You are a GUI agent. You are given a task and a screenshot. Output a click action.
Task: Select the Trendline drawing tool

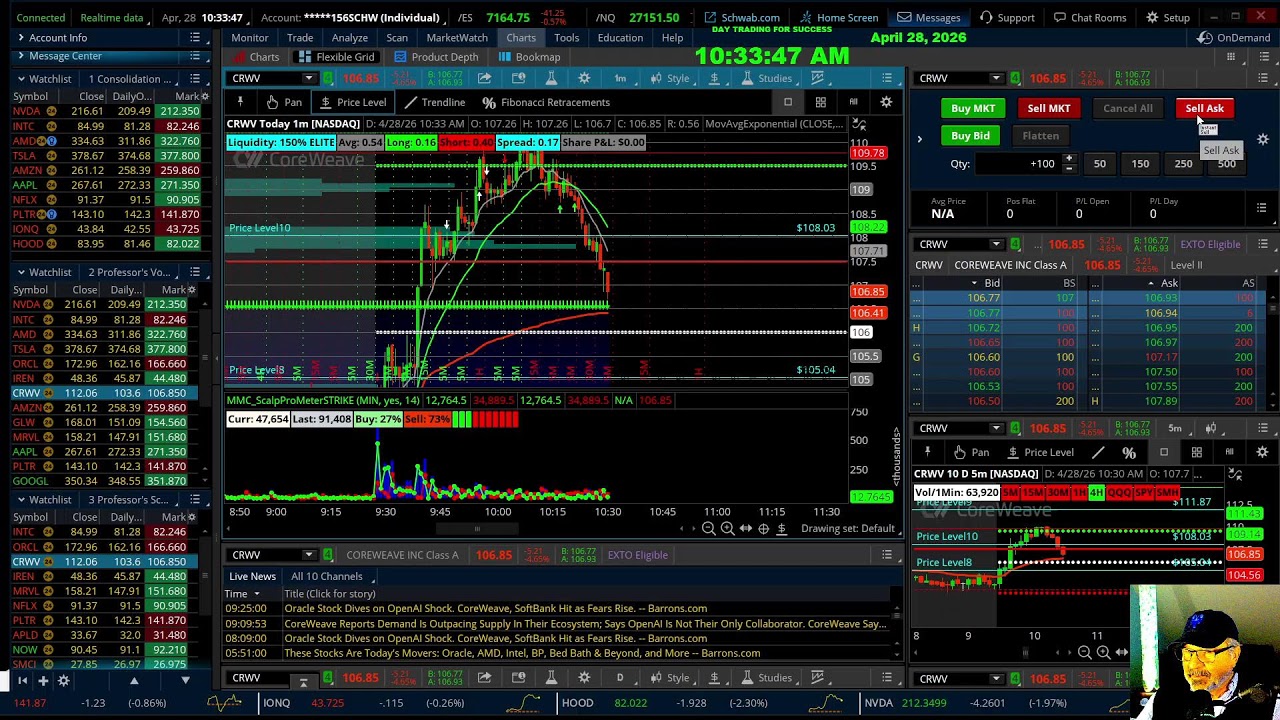pyautogui.click(x=434, y=102)
